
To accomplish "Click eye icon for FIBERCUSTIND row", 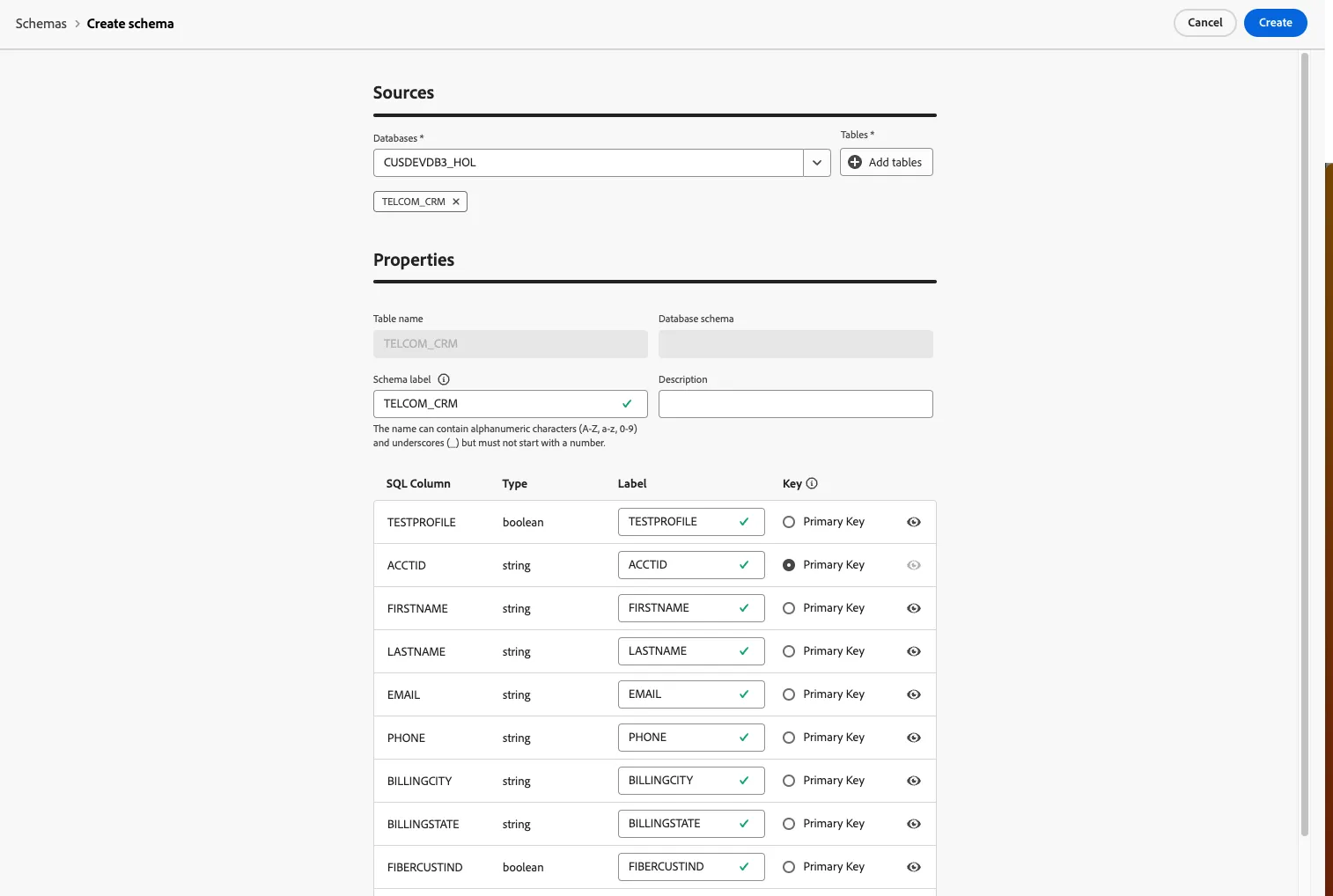I will [x=914, y=867].
